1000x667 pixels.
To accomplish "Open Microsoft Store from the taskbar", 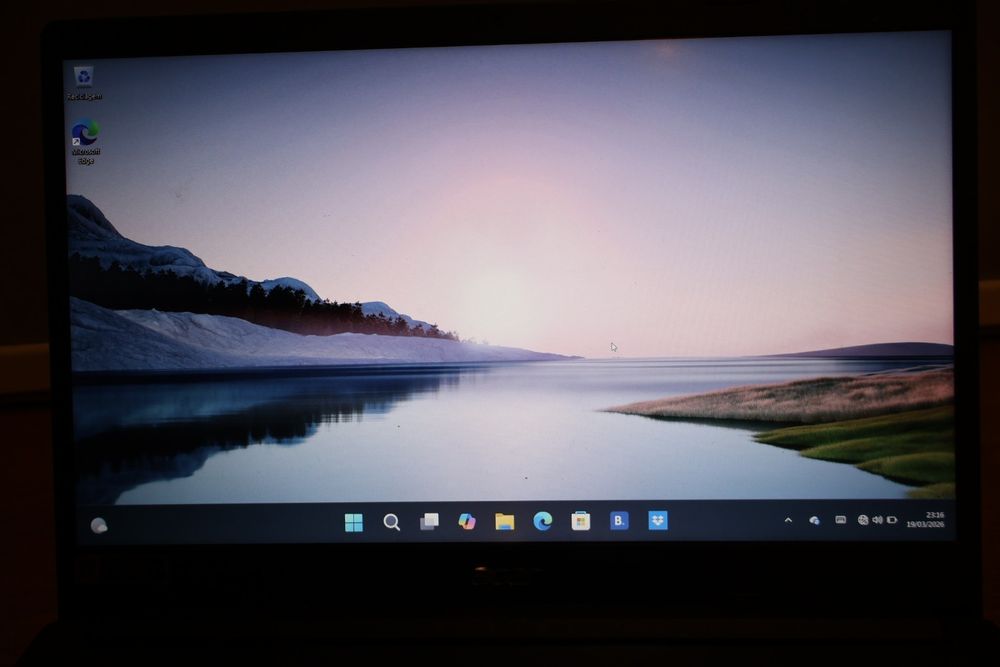I will tap(580, 521).
